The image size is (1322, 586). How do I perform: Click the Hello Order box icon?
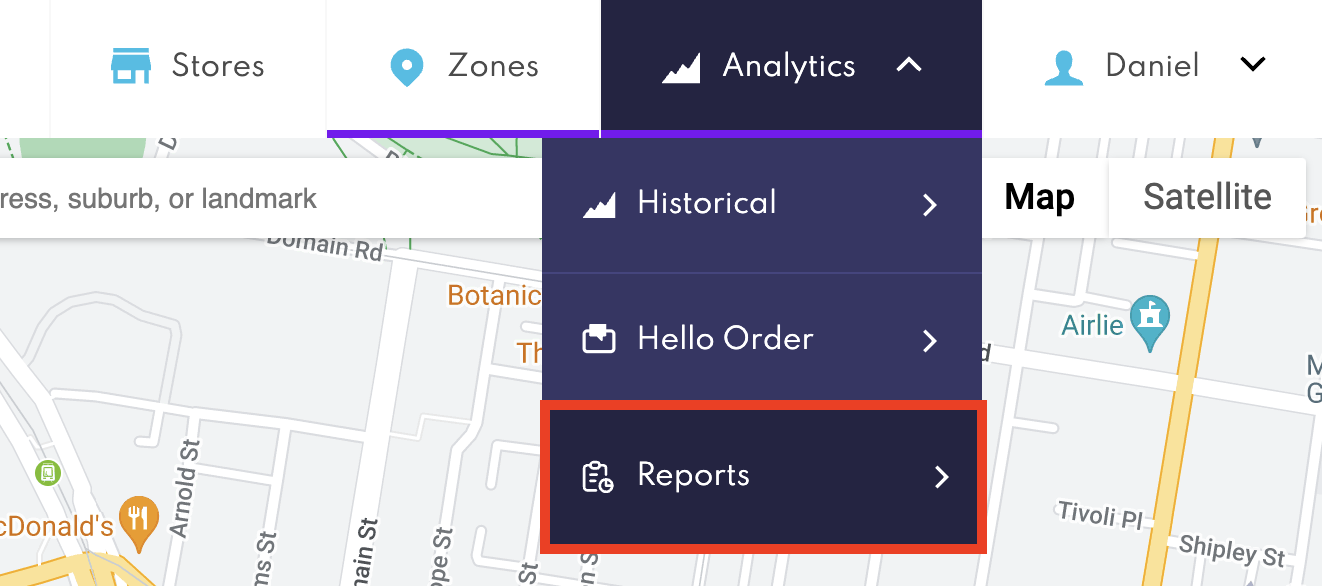tap(599, 339)
